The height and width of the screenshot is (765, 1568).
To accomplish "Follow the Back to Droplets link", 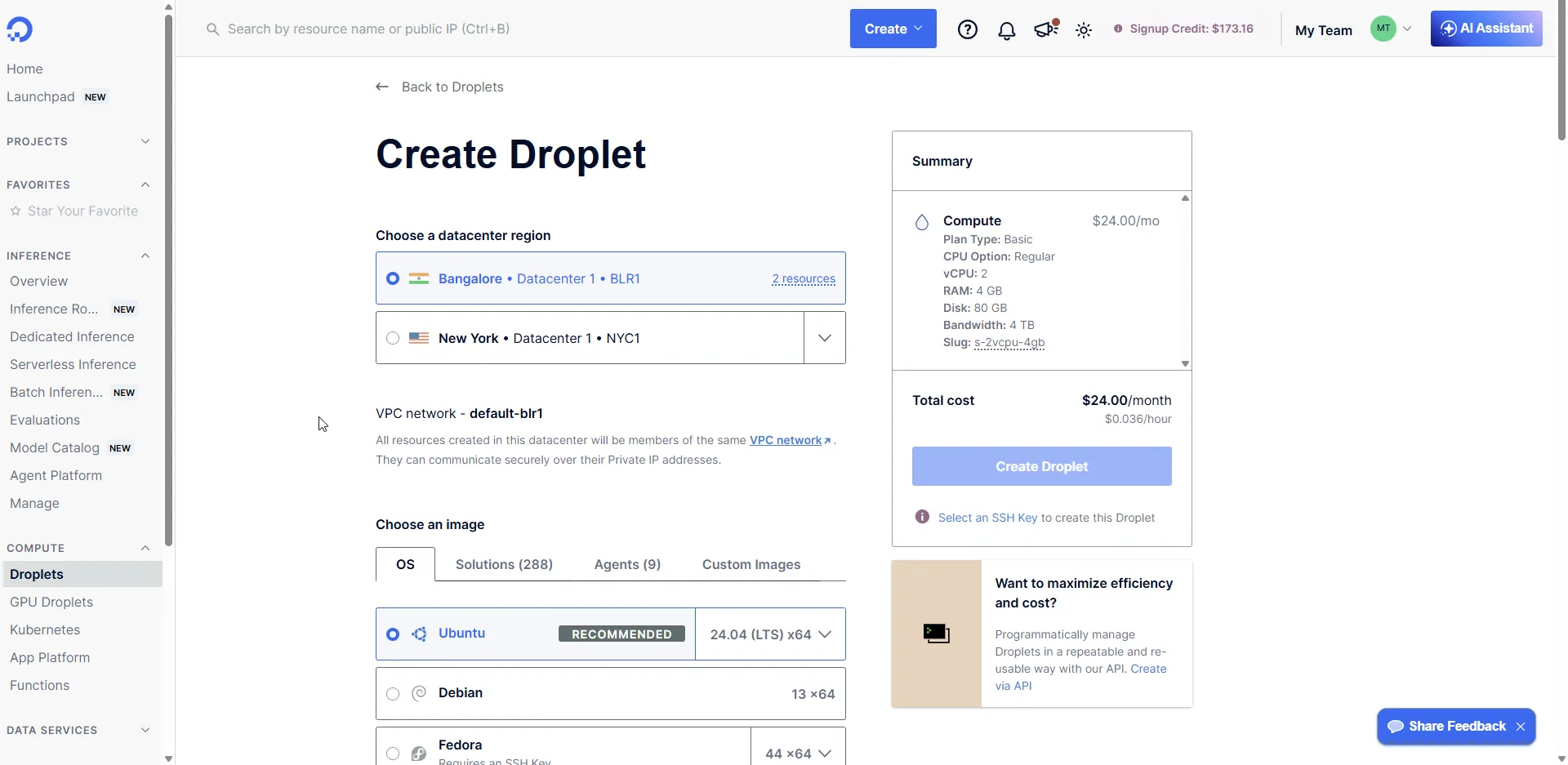I will coord(452,87).
